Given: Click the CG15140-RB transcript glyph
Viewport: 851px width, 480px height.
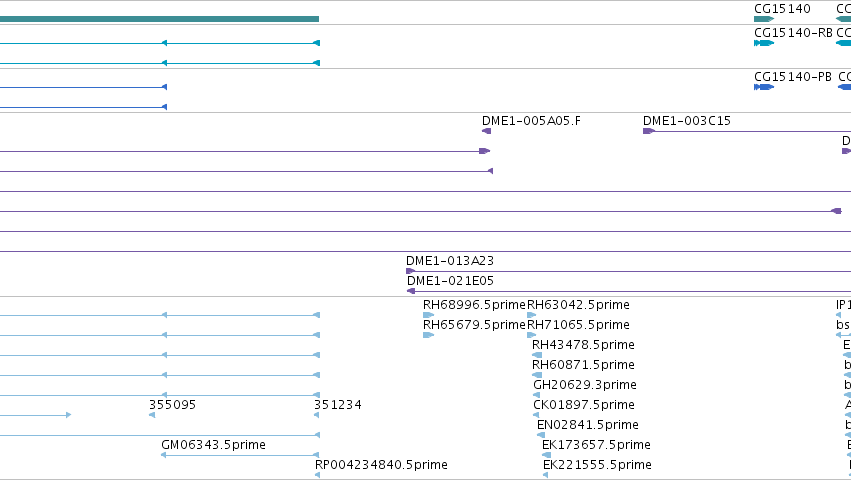Looking at the screenshot, I should tap(764, 43).
